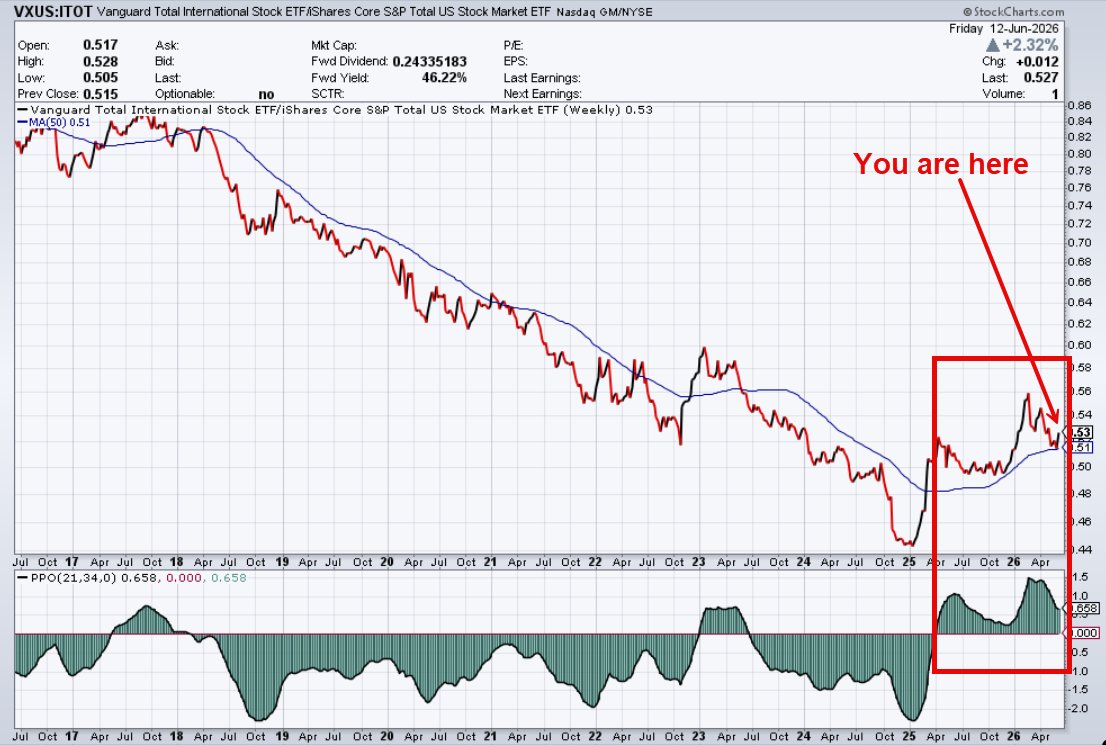Select the Prev Close value 0.515
This screenshot has width=1106, height=745.
click(x=100, y=94)
